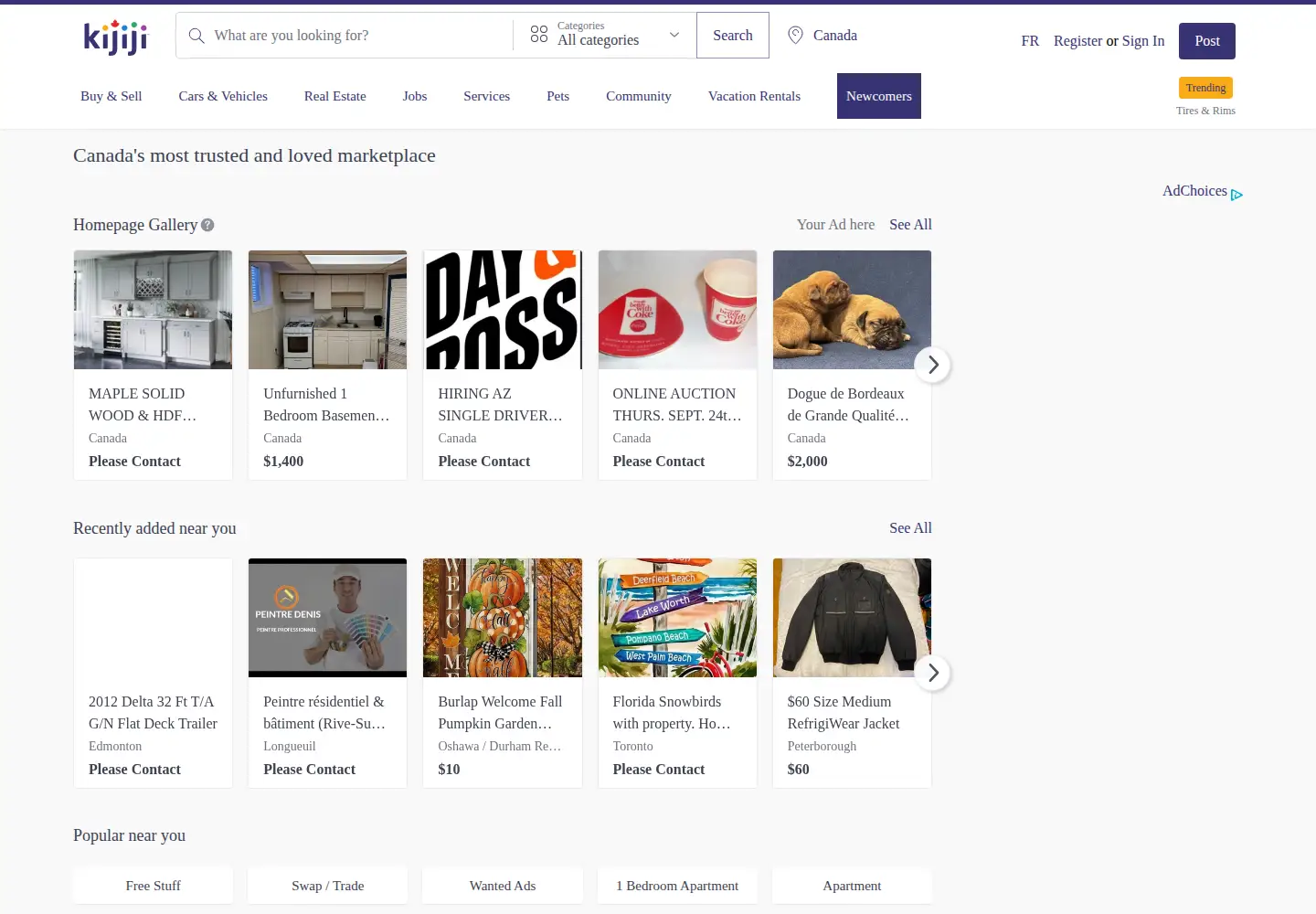Click the Sign In link
The height and width of the screenshot is (914, 1316).
pyautogui.click(x=1143, y=41)
